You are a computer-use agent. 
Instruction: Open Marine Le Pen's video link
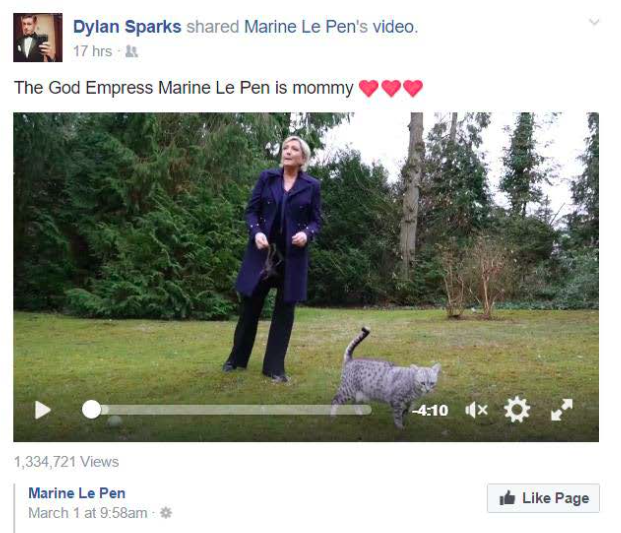(x=330, y=27)
